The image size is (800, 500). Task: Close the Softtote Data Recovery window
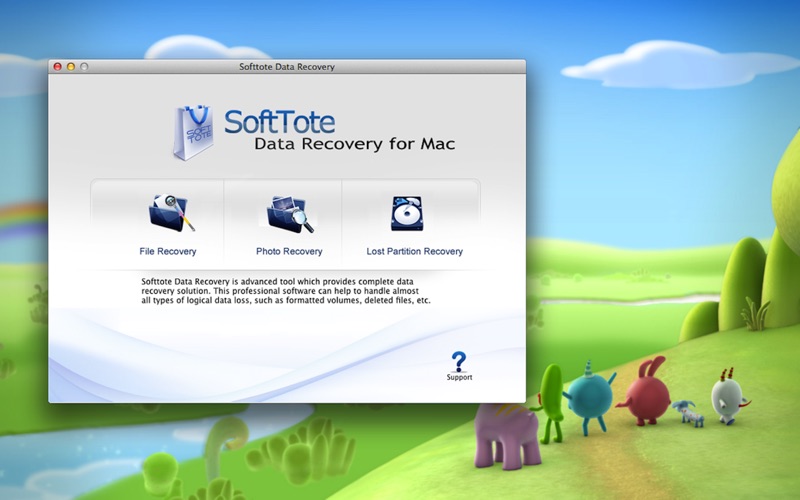[58, 67]
